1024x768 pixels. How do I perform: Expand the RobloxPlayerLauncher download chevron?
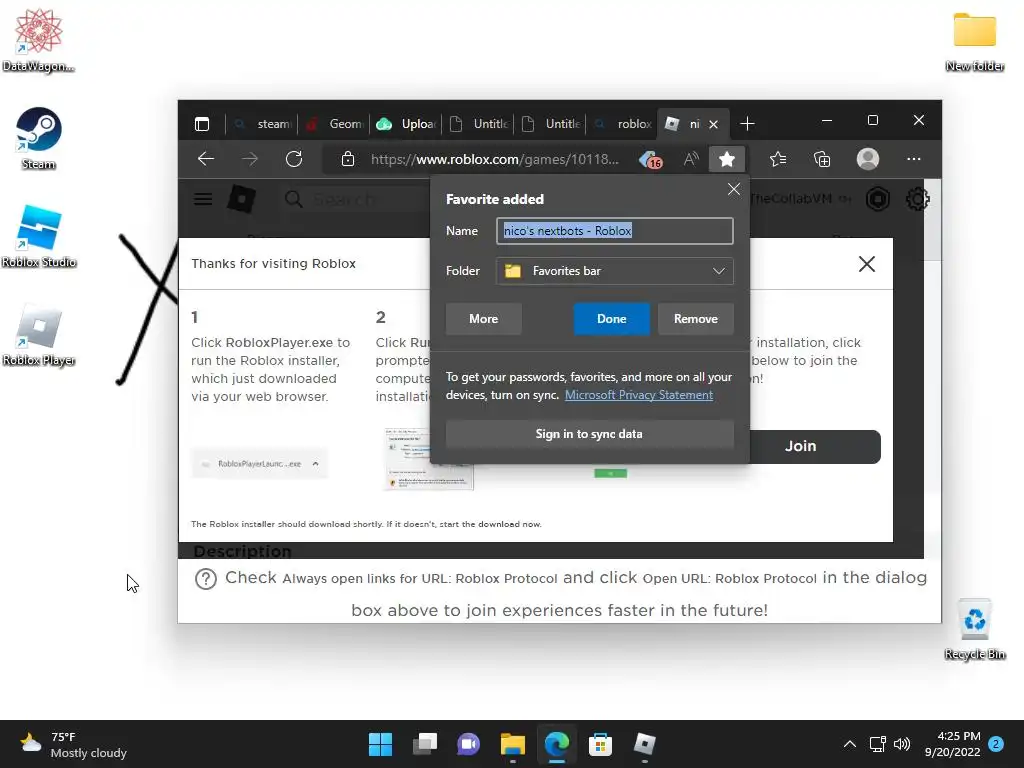pos(315,464)
